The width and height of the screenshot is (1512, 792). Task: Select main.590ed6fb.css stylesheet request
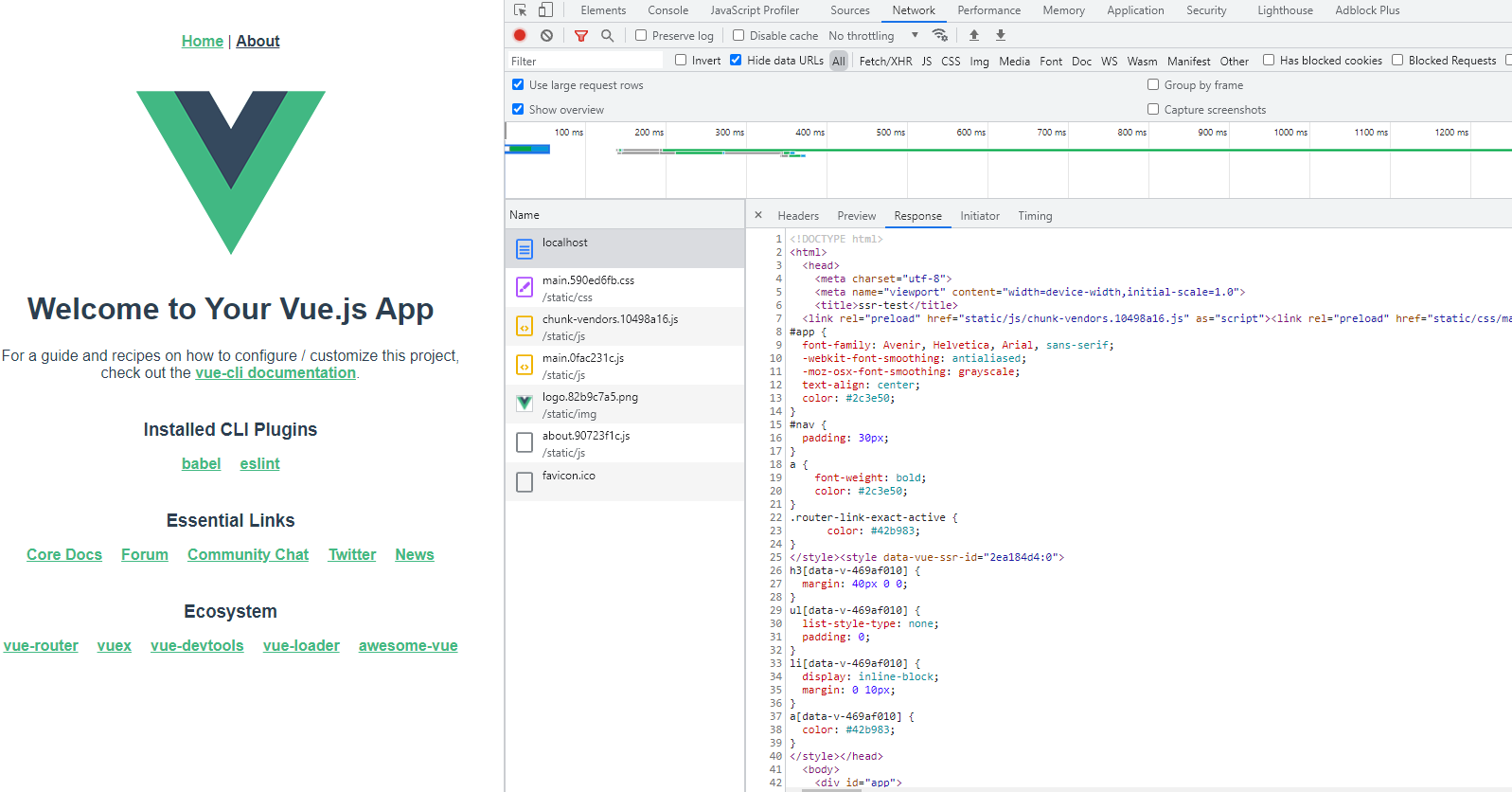coord(625,287)
